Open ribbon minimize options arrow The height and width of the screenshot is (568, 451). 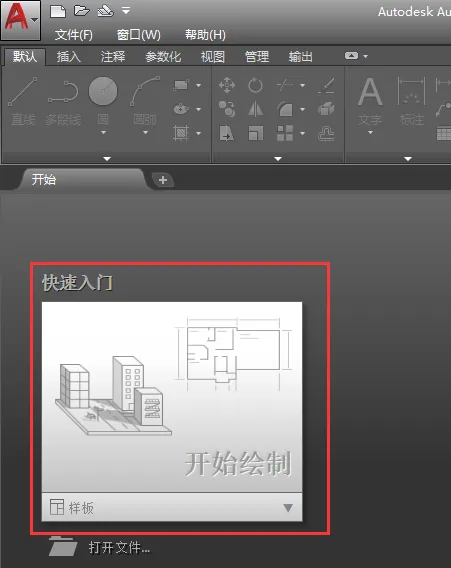pos(366,56)
